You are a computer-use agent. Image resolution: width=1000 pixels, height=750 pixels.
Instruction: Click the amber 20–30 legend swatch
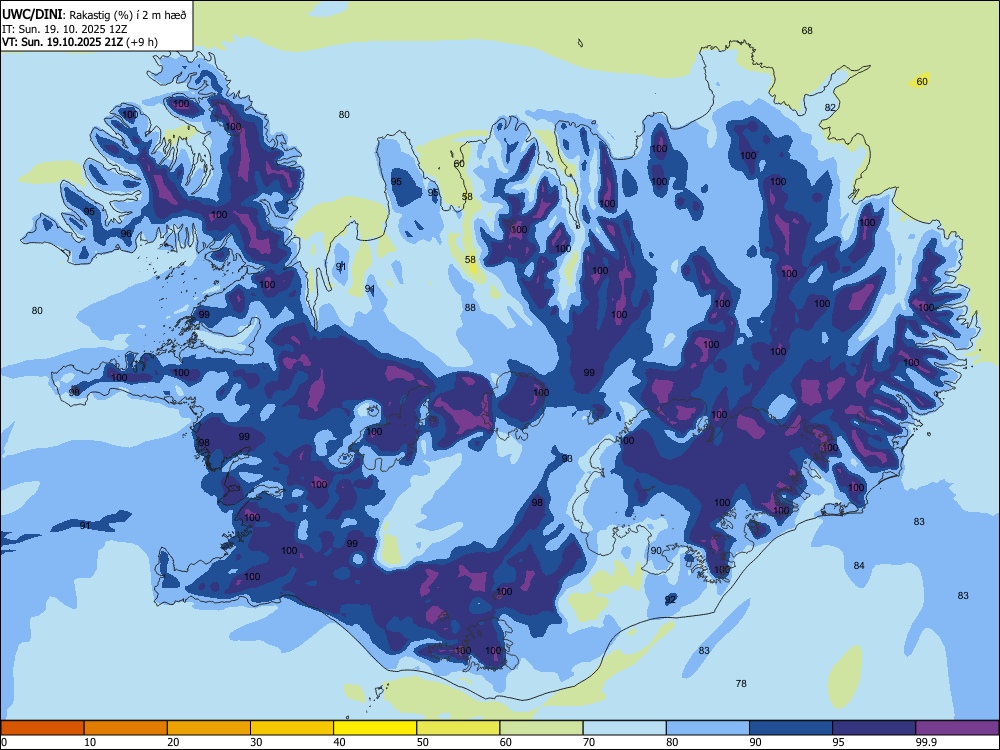pyautogui.click(x=209, y=728)
